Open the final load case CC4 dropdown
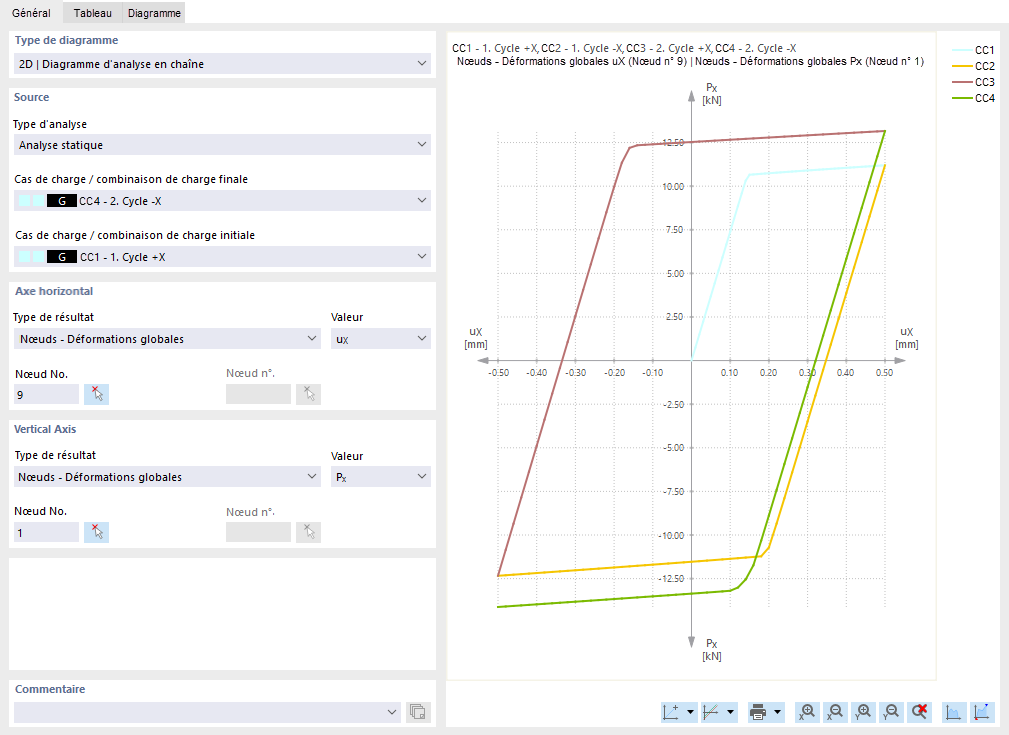1009x735 pixels. [x=222, y=201]
